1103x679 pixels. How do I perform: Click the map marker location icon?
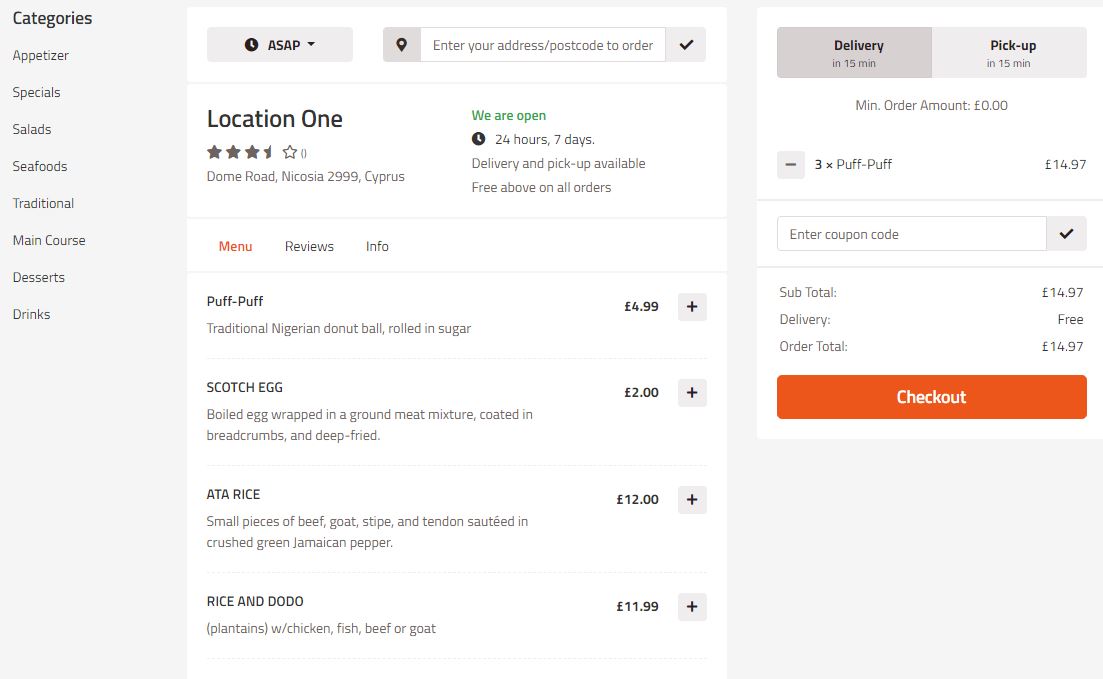[x=402, y=45]
